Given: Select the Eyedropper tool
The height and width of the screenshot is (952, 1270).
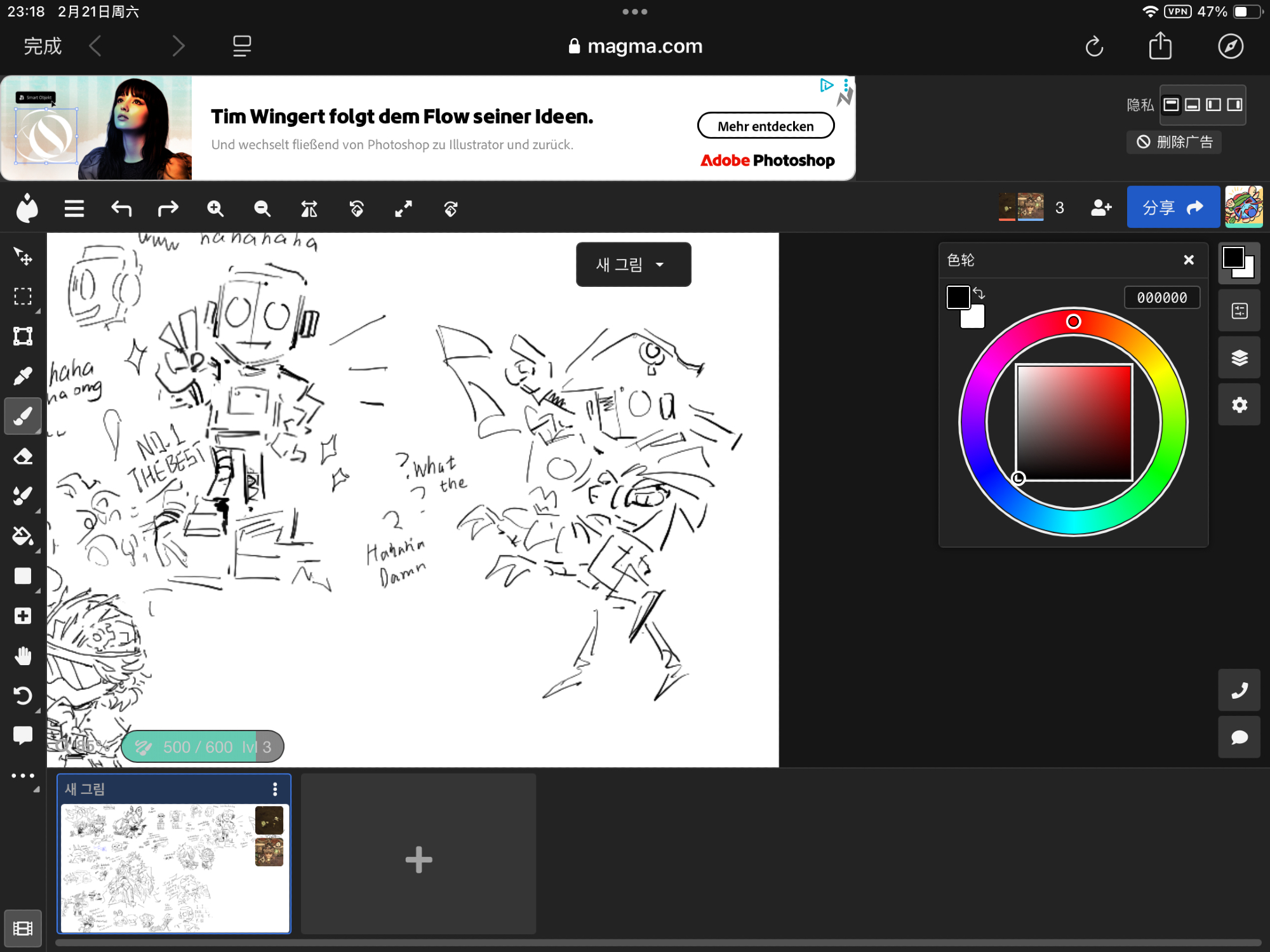Looking at the screenshot, I should (x=23, y=376).
